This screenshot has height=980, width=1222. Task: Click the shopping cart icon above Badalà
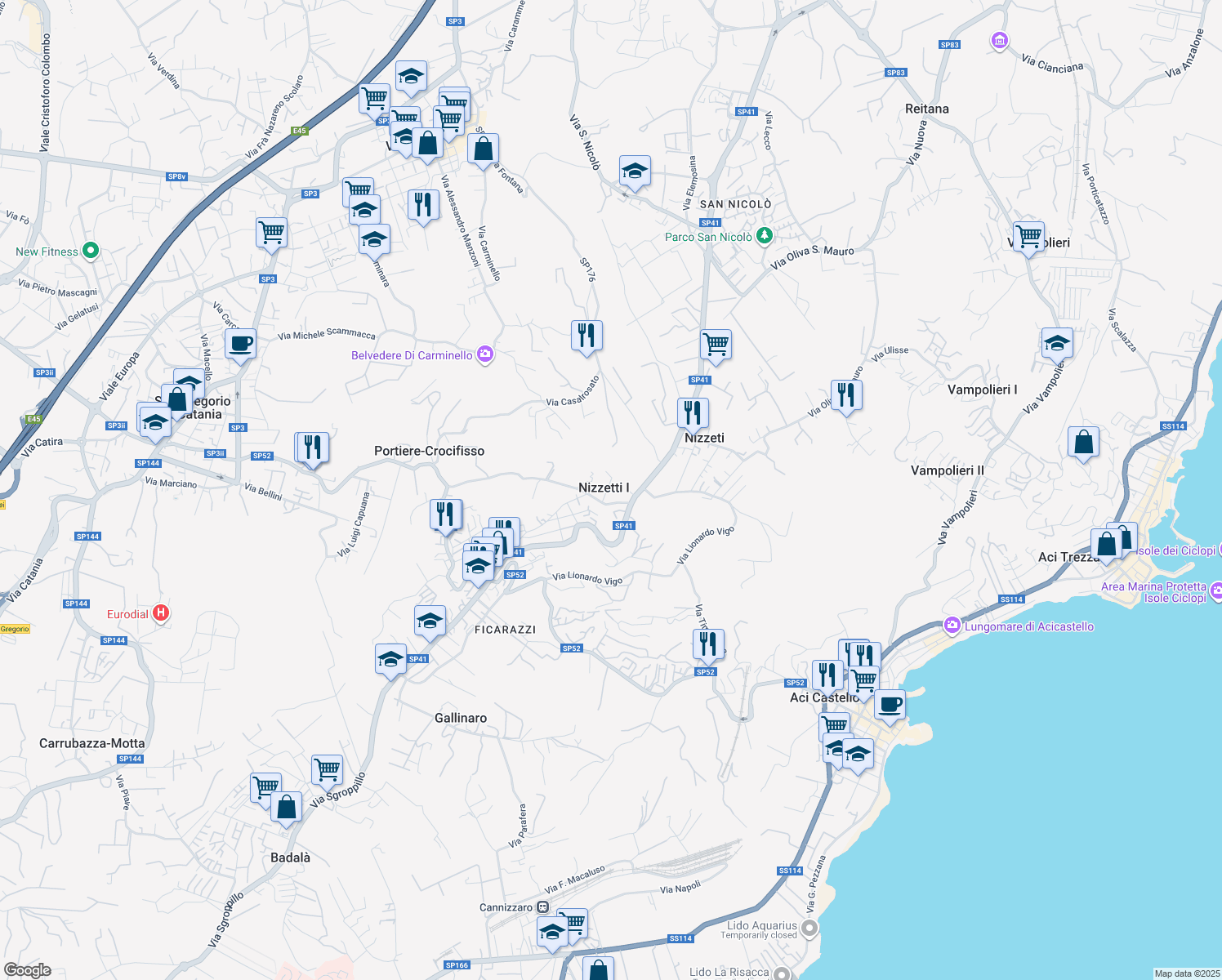tap(265, 786)
